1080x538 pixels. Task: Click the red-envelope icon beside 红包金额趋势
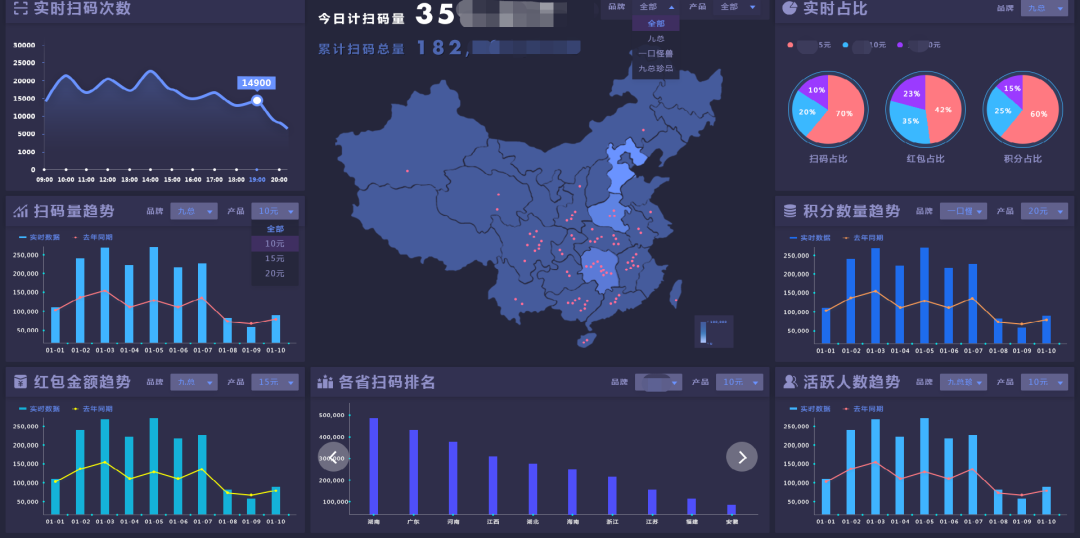point(21,382)
